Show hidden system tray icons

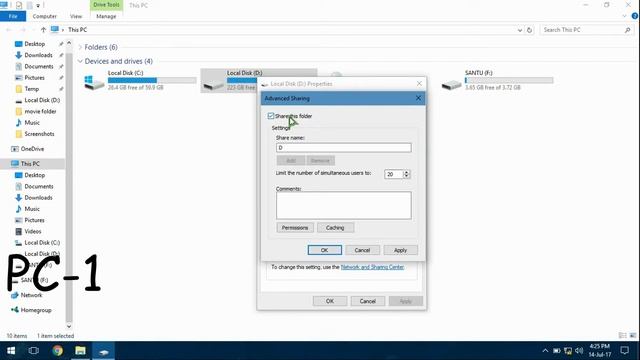point(545,351)
